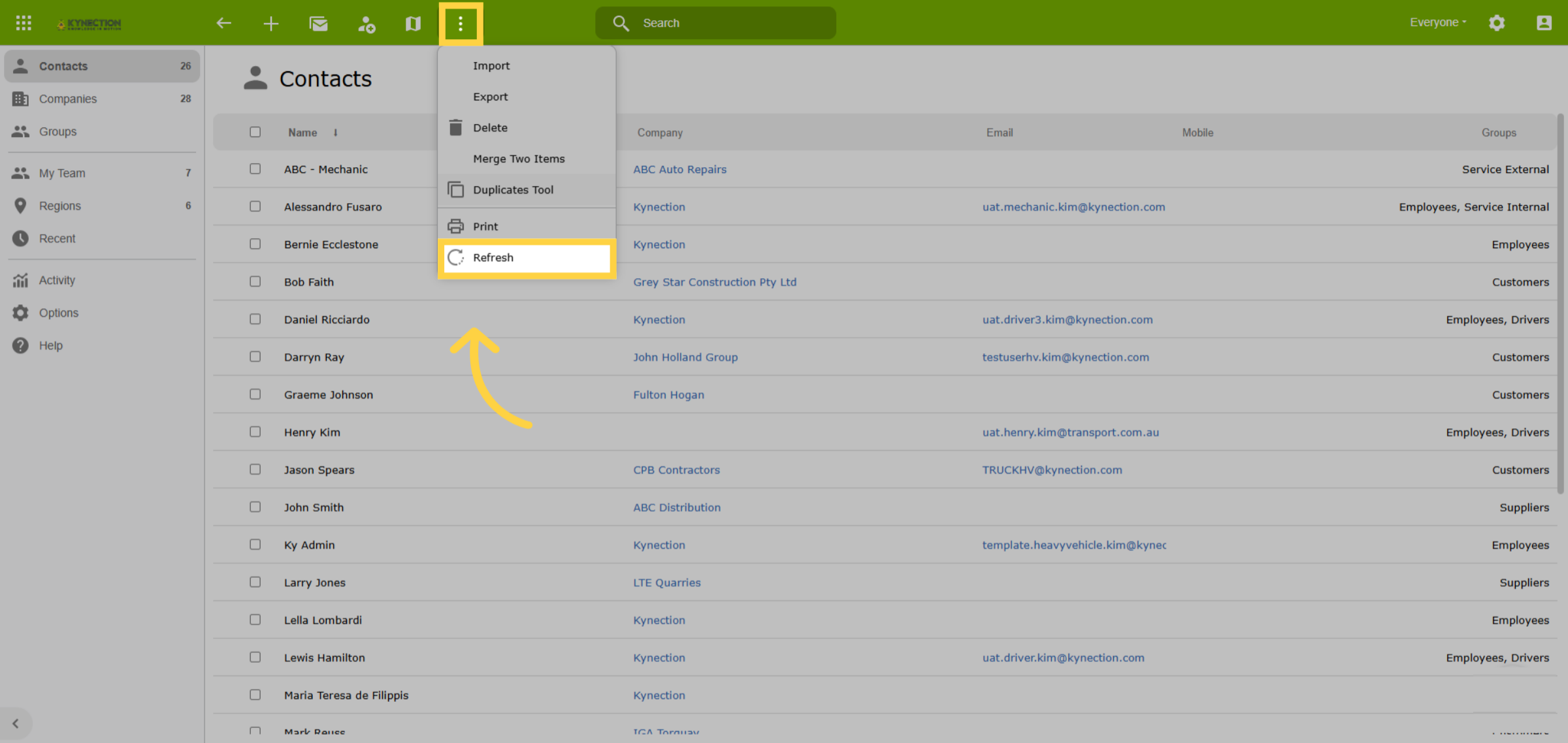
Task: Collapse sidebar with left chevron
Action: [x=16, y=723]
